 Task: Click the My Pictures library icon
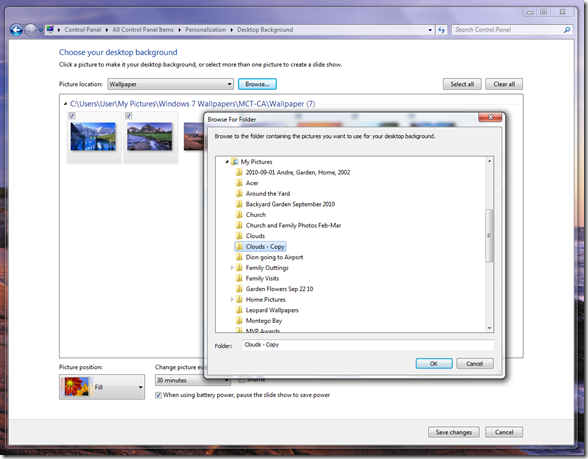coord(234,162)
